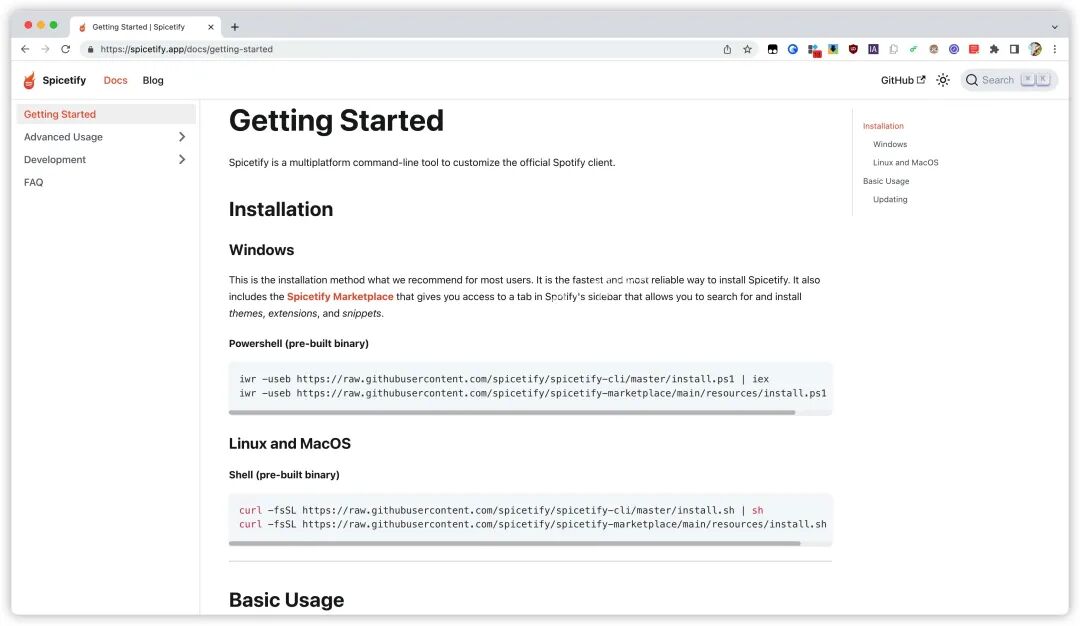Jump to Updating in table of contents
This screenshot has width=1080, height=626.
[890, 200]
